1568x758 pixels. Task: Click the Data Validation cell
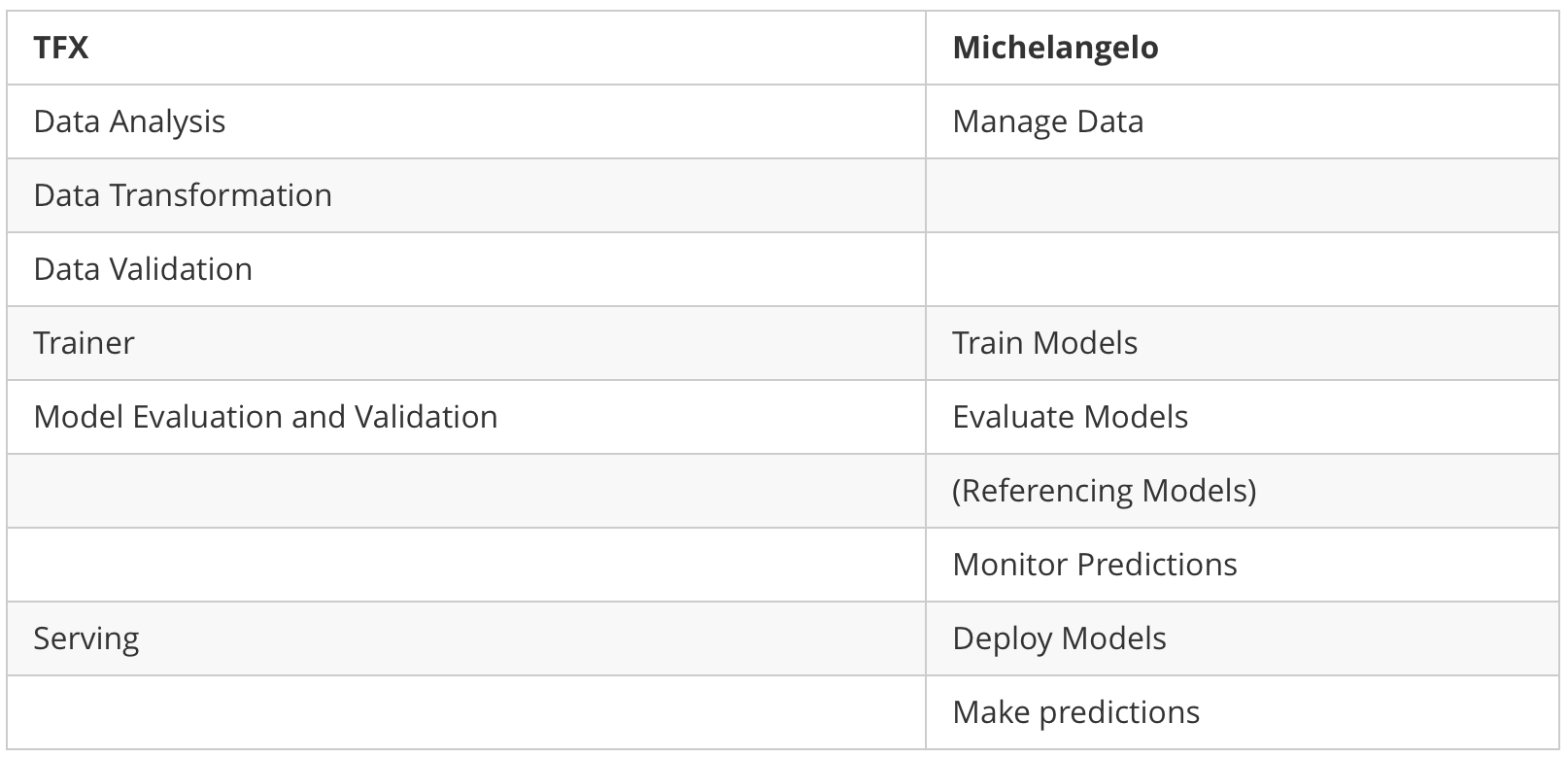click(143, 269)
